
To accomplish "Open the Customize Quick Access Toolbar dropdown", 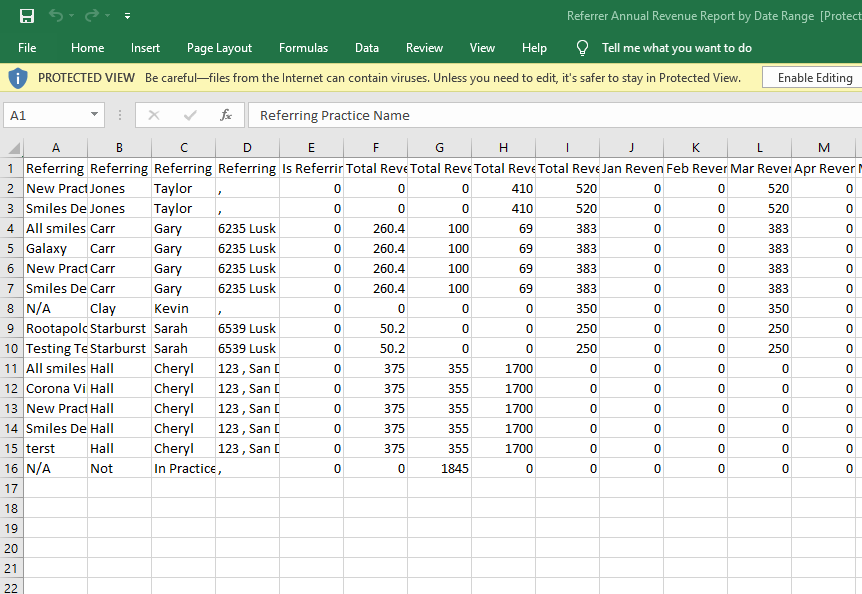I will coord(127,17).
